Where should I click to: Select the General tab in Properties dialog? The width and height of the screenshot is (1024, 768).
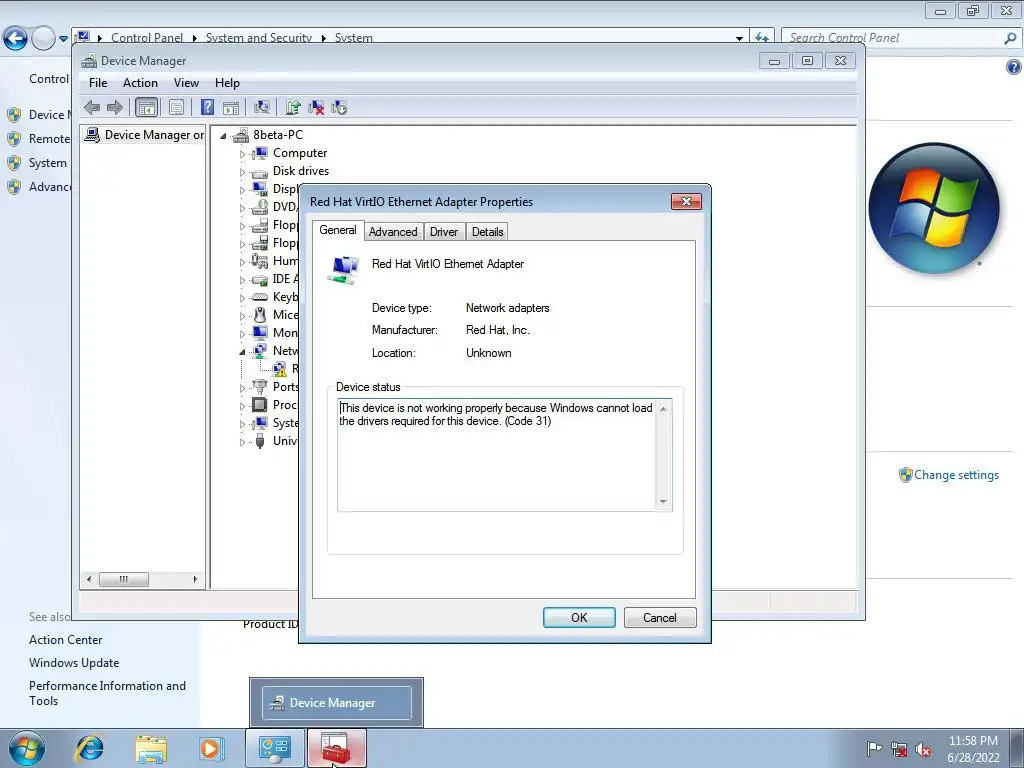point(338,230)
